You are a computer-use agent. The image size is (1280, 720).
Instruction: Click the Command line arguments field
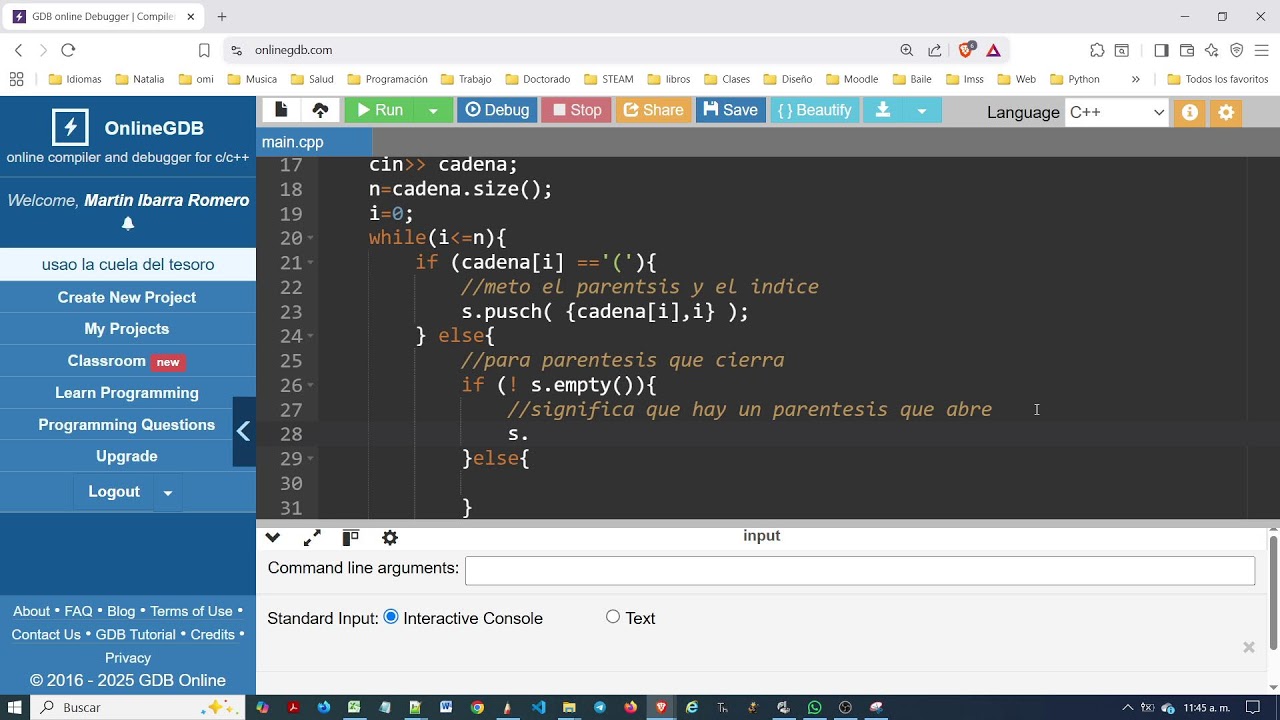[860, 570]
